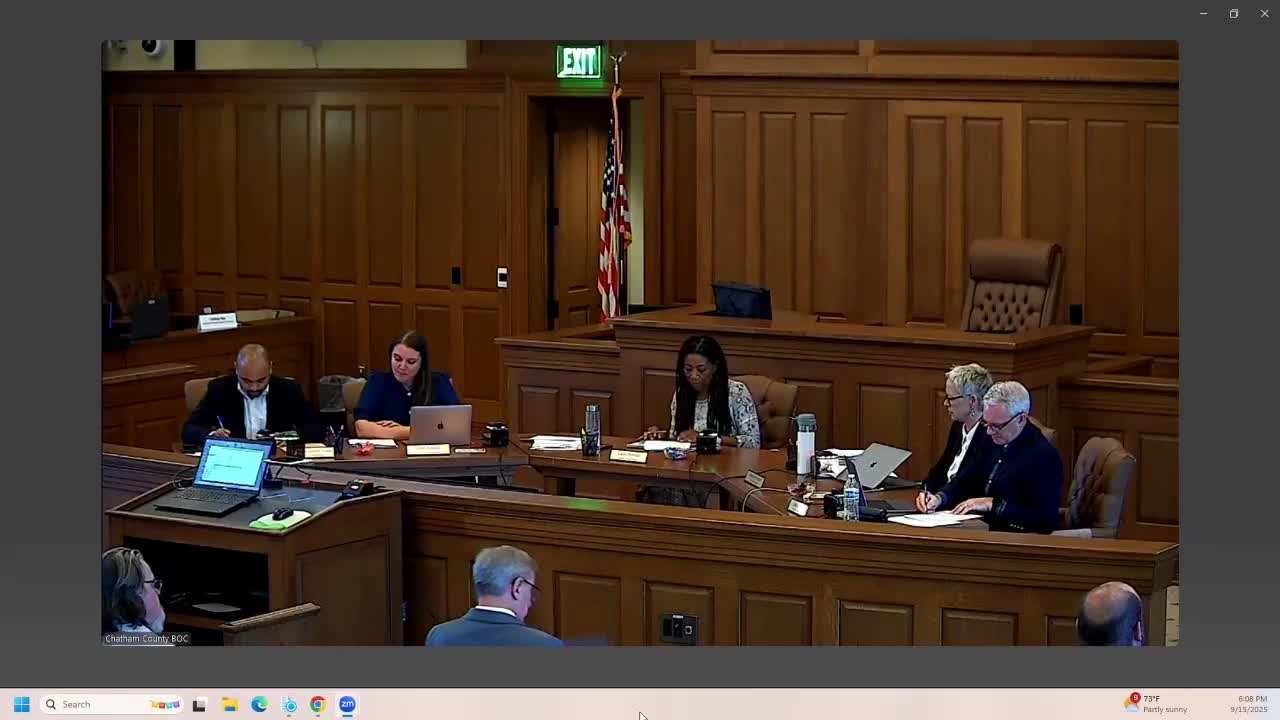The height and width of the screenshot is (720, 1280).
Task: Click the empty high-back chair in the video
Action: coord(1012,285)
